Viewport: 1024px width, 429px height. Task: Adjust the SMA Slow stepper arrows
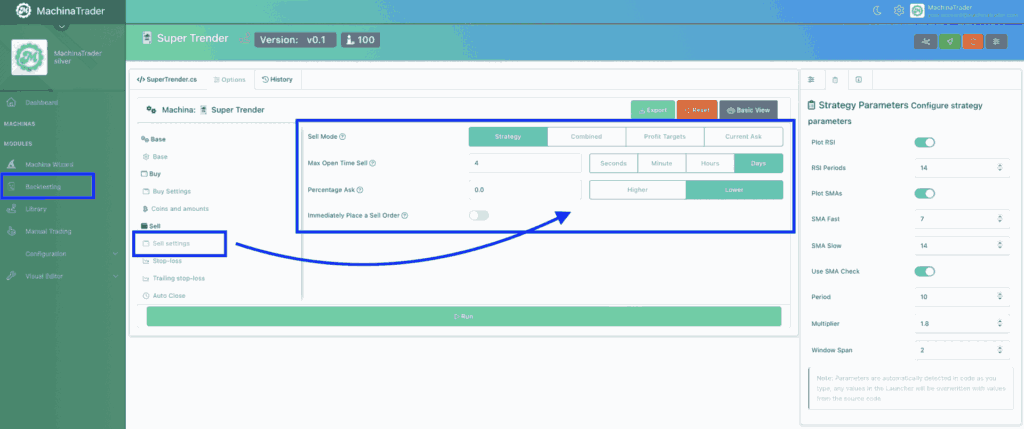[1000, 245]
